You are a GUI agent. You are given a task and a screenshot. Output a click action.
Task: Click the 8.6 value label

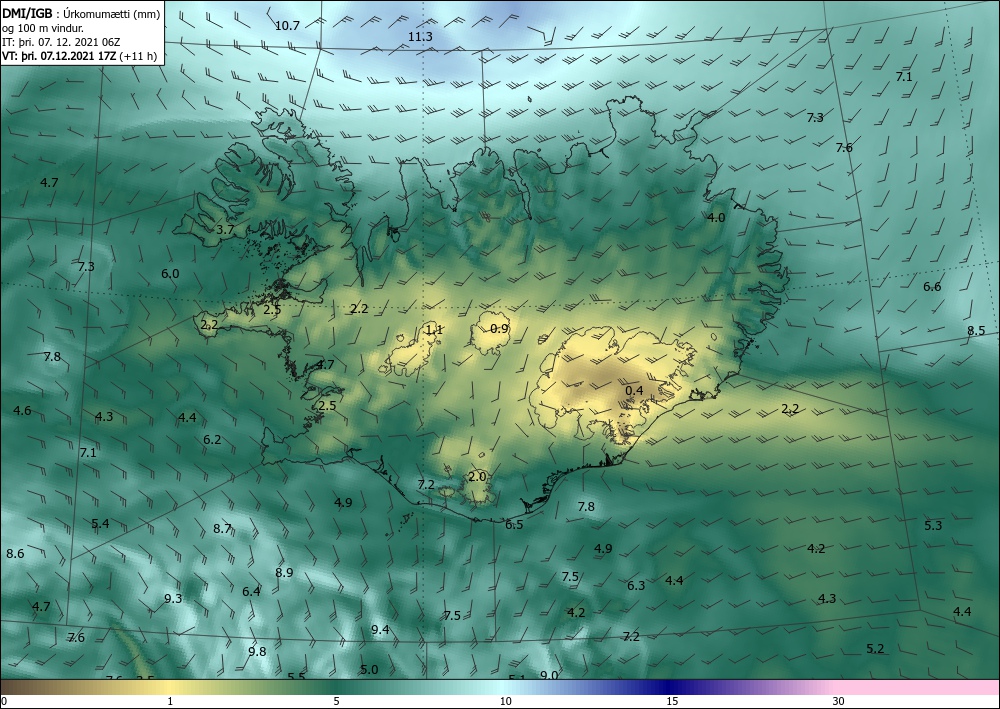(x=15, y=553)
